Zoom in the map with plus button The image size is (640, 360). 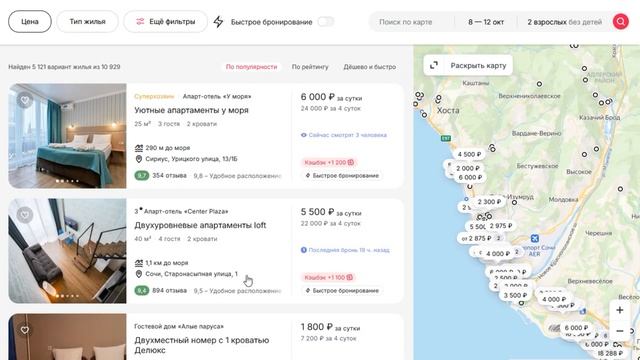click(x=620, y=310)
